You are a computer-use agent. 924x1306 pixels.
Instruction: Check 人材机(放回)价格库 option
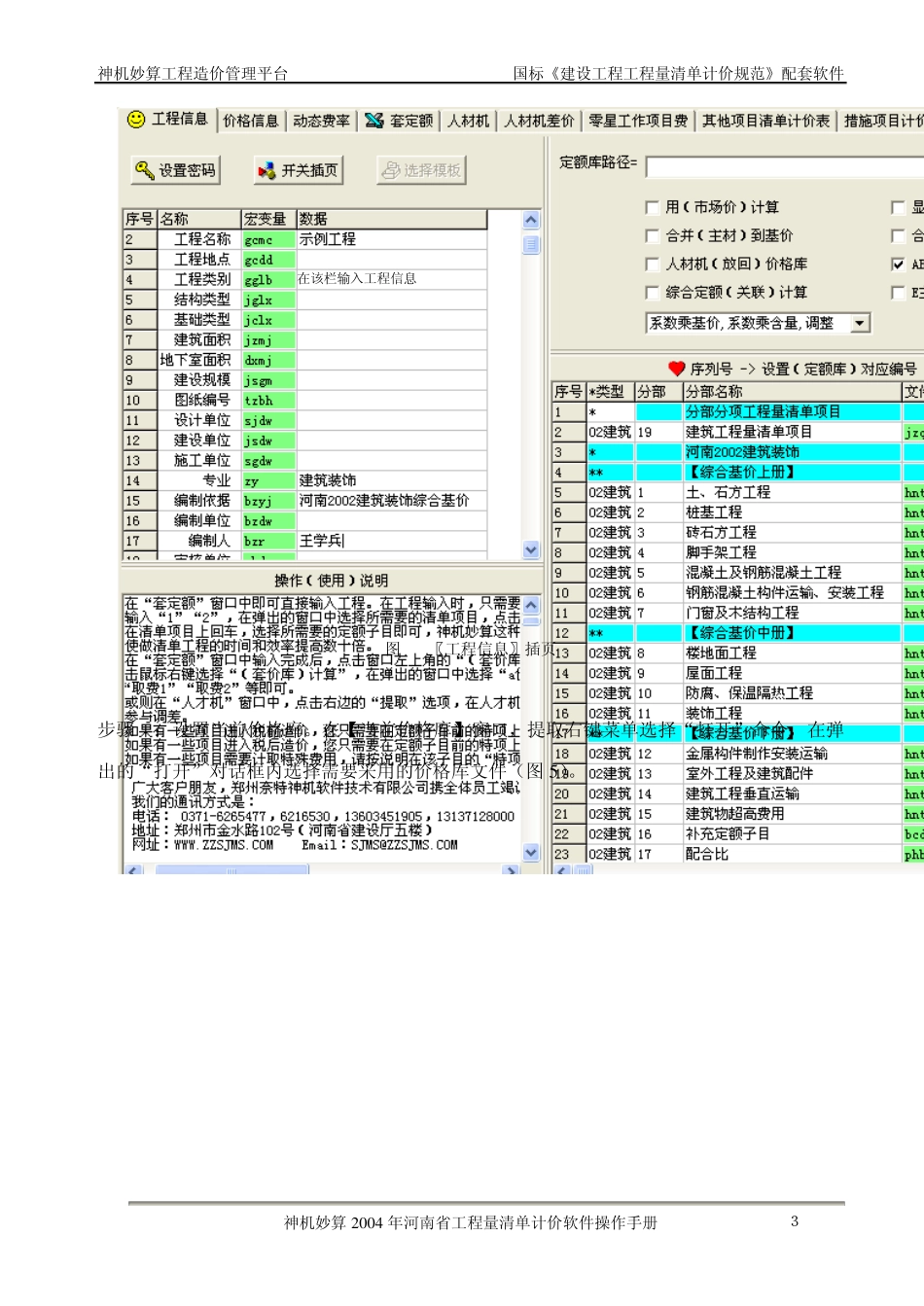coord(652,264)
